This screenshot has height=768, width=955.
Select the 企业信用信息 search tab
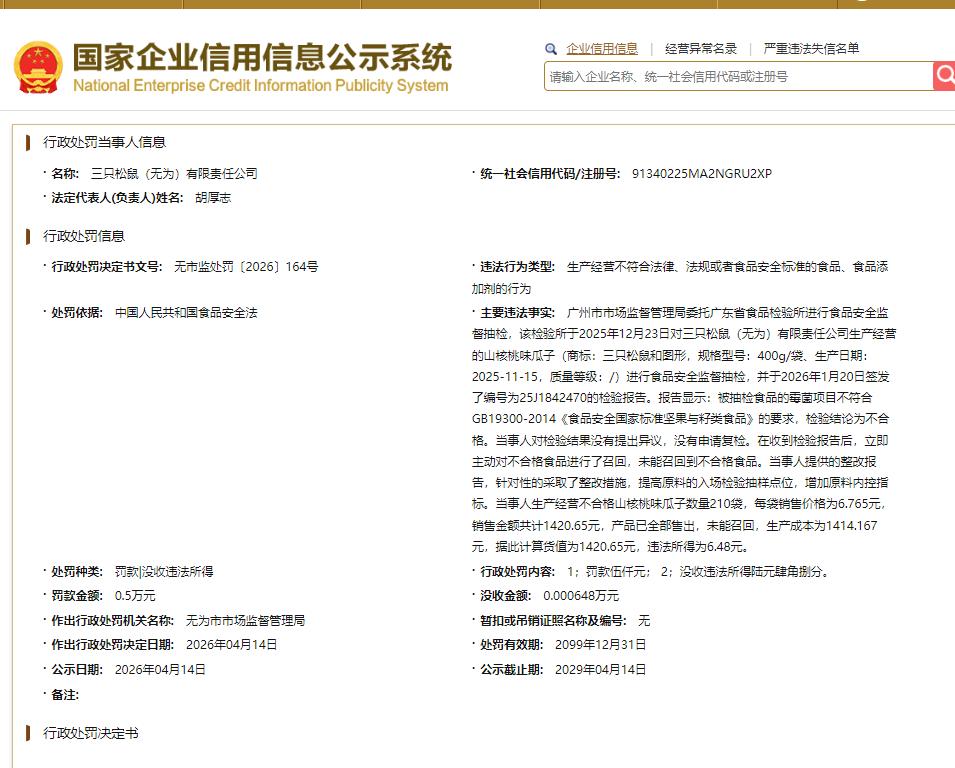coord(602,49)
